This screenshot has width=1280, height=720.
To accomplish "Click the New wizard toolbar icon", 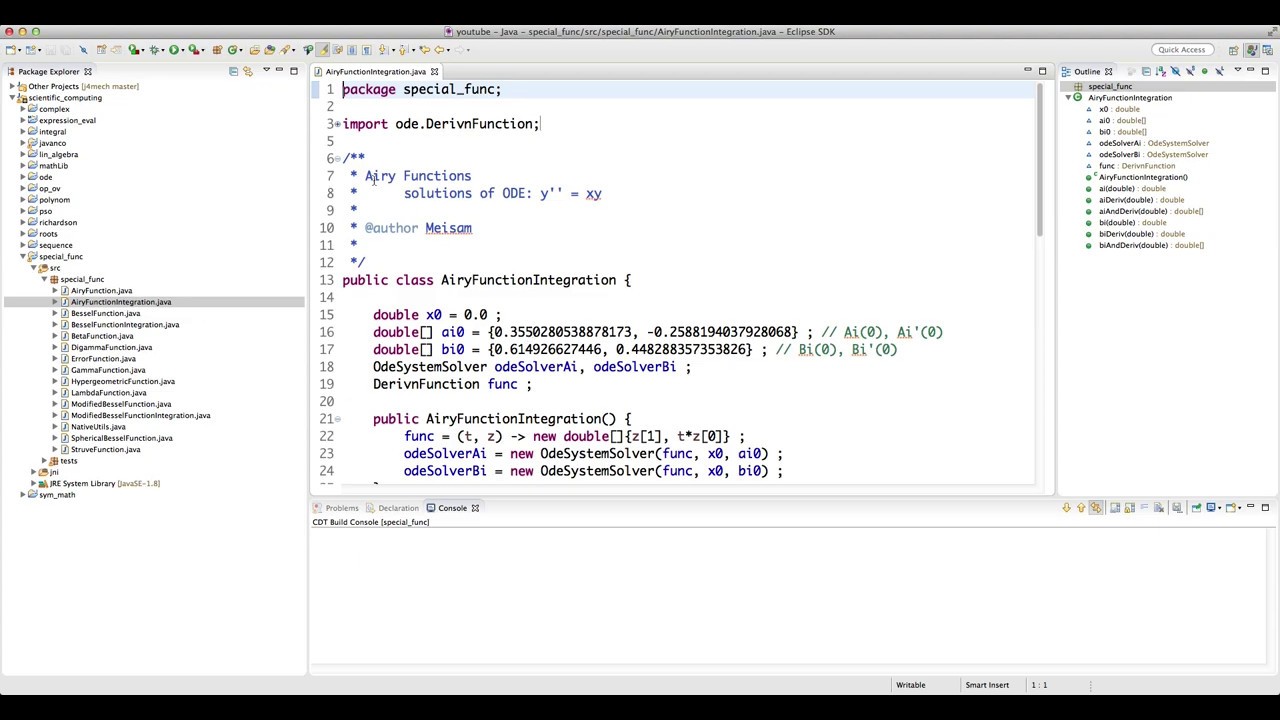I will (x=11, y=49).
